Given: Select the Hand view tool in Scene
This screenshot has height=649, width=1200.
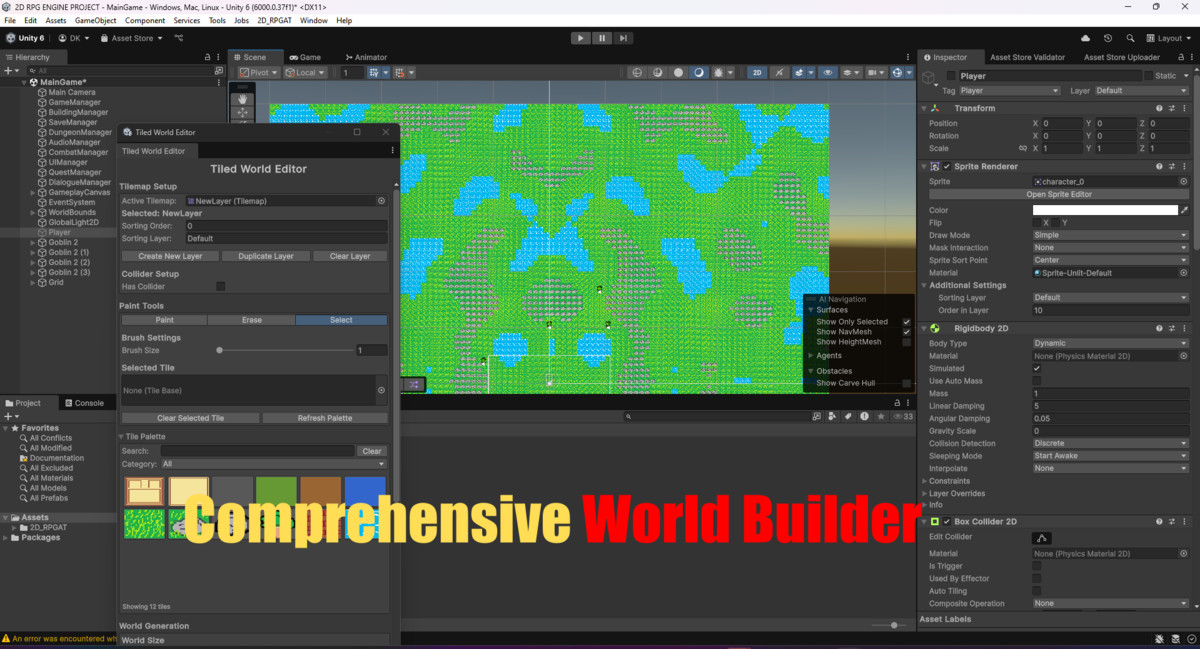Looking at the screenshot, I should (242, 99).
